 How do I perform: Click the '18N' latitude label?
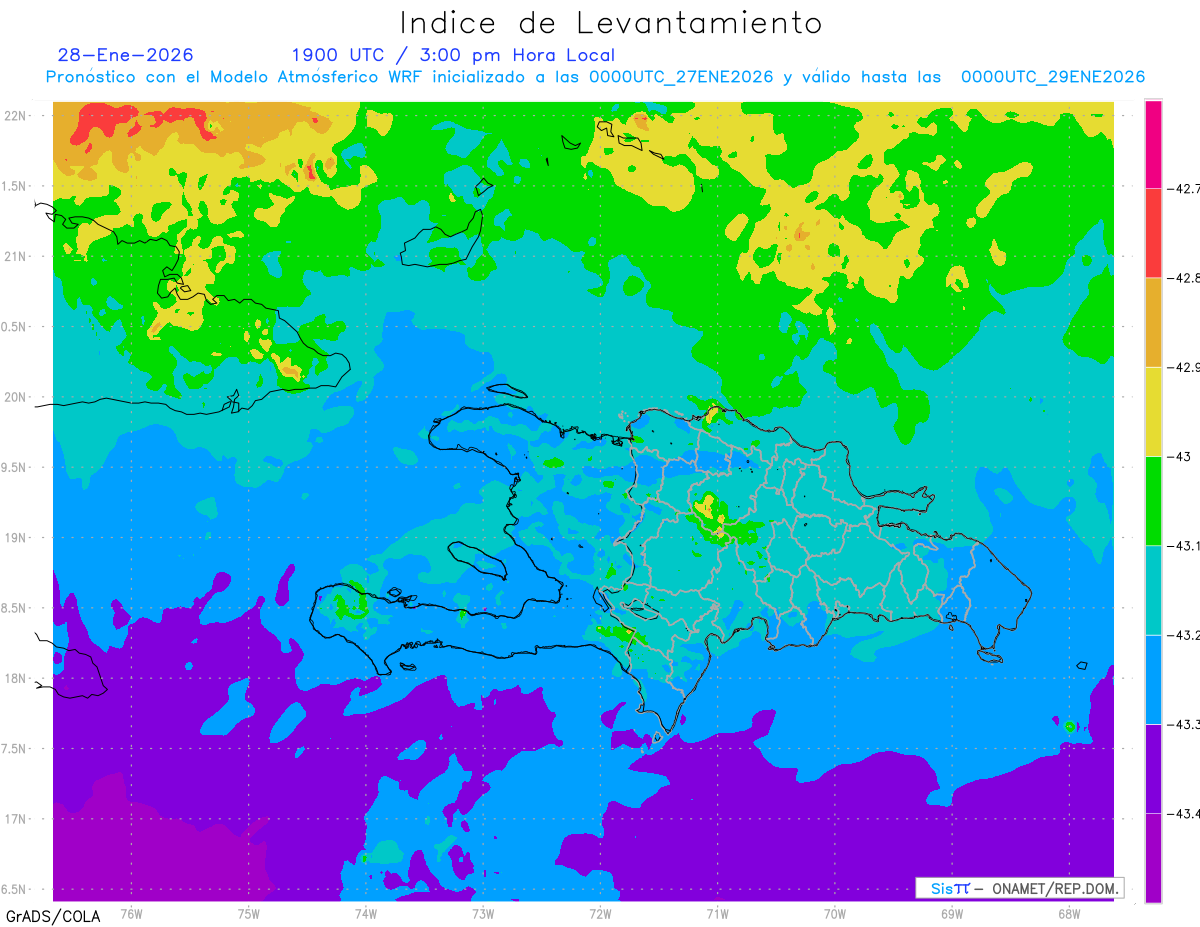(16, 678)
